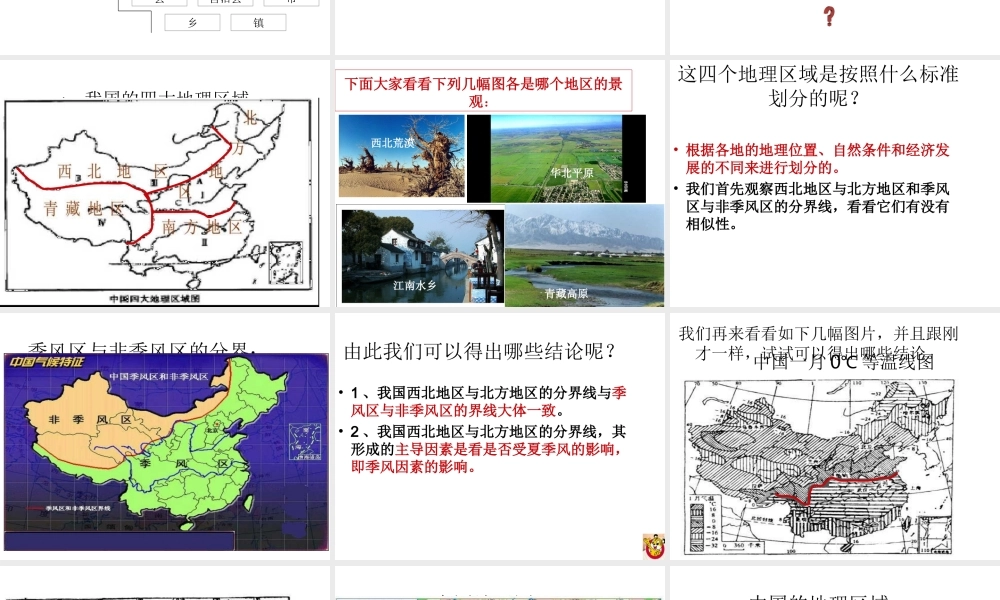Click the 非季风区 label on climate map
Screen dimensions: 1000x600
[x=90, y=420]
